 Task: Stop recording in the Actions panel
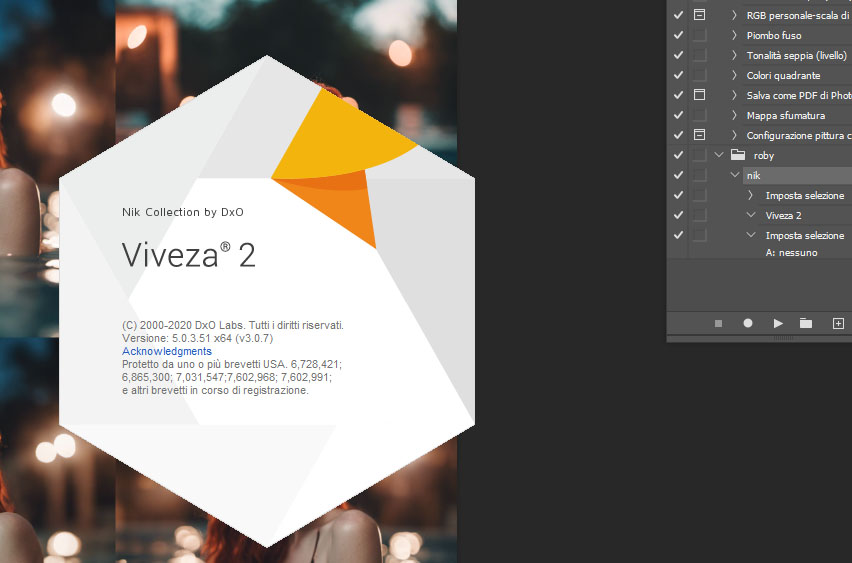point(718,323)
